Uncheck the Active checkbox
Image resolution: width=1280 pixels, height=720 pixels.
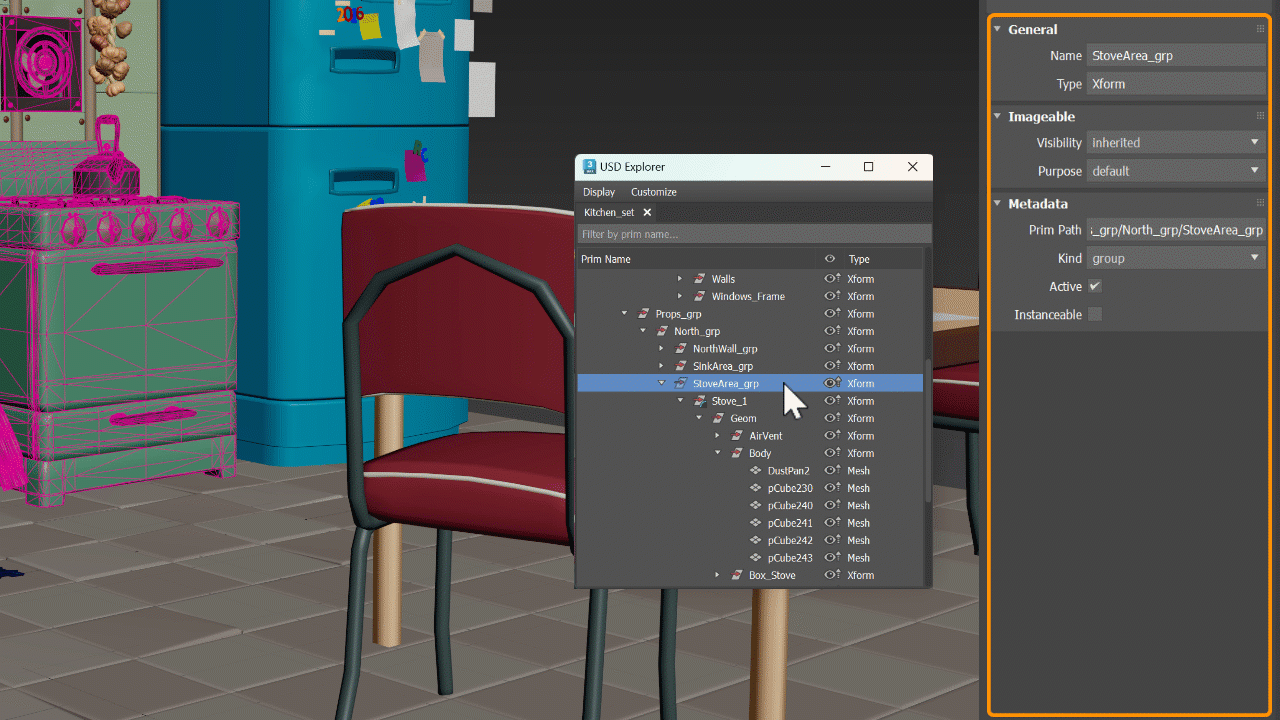tap(1094, 286)
